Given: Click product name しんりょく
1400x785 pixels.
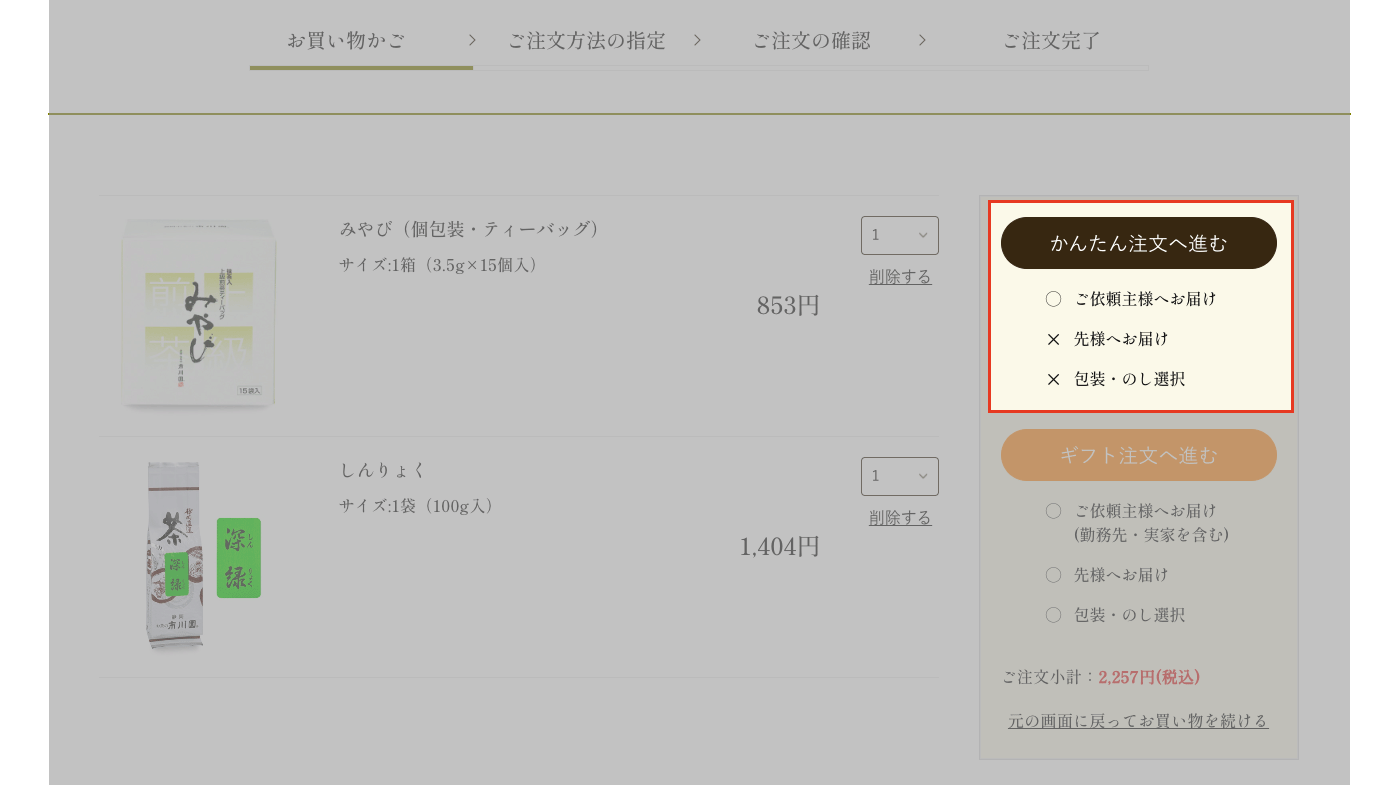Looking at the screenshot, I should pos(383,470).
